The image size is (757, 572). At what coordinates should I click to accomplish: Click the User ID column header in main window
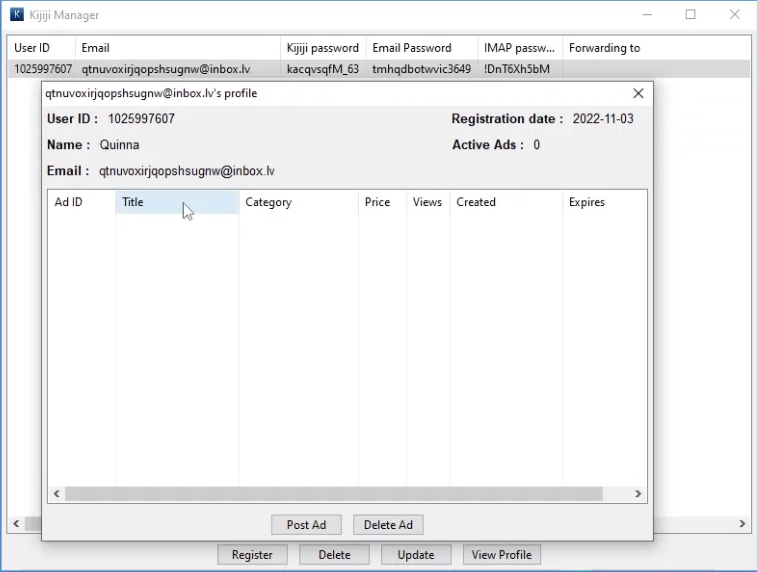[x=42, y=48]
